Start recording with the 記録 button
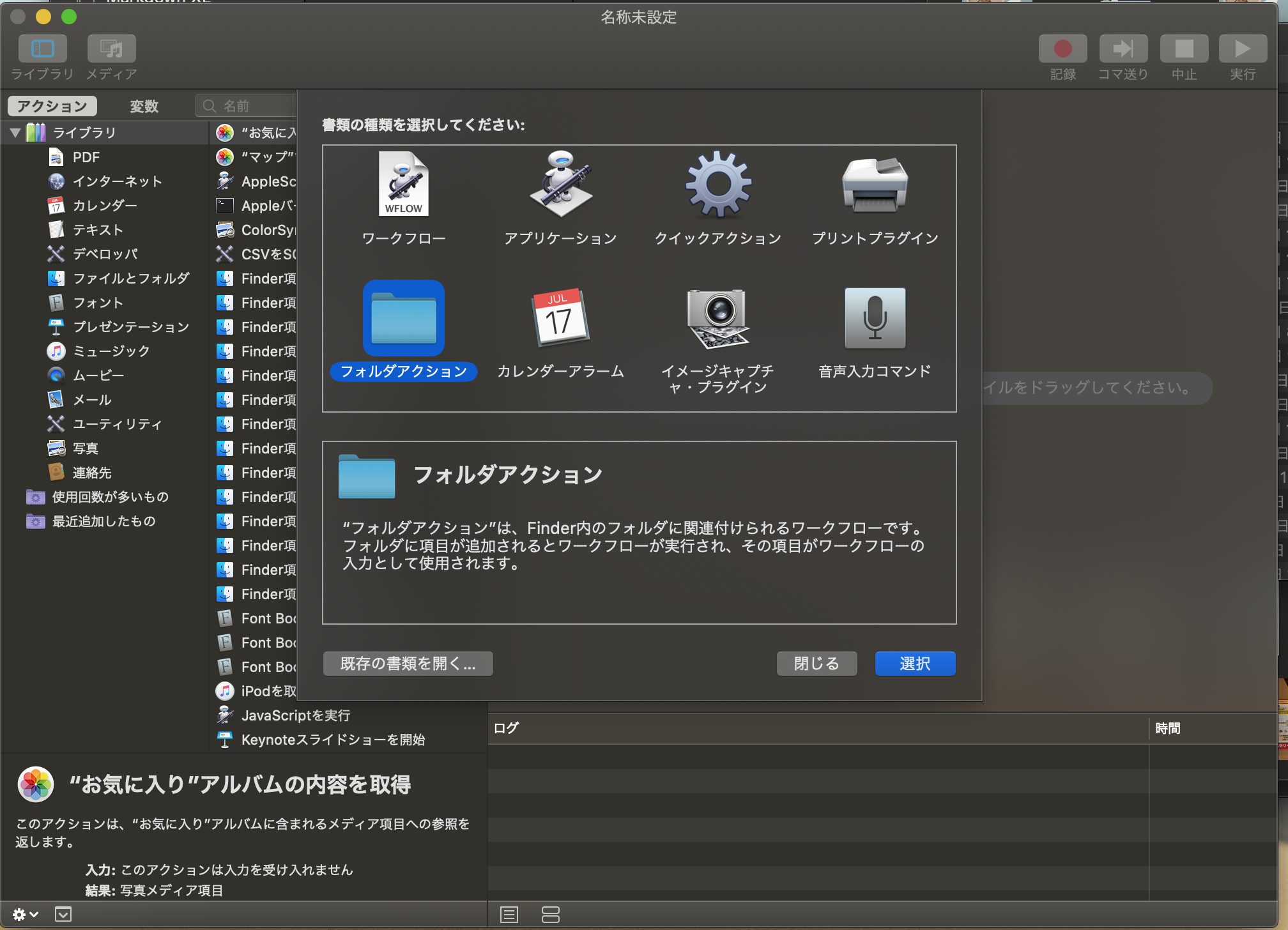 coord(1063,49)
